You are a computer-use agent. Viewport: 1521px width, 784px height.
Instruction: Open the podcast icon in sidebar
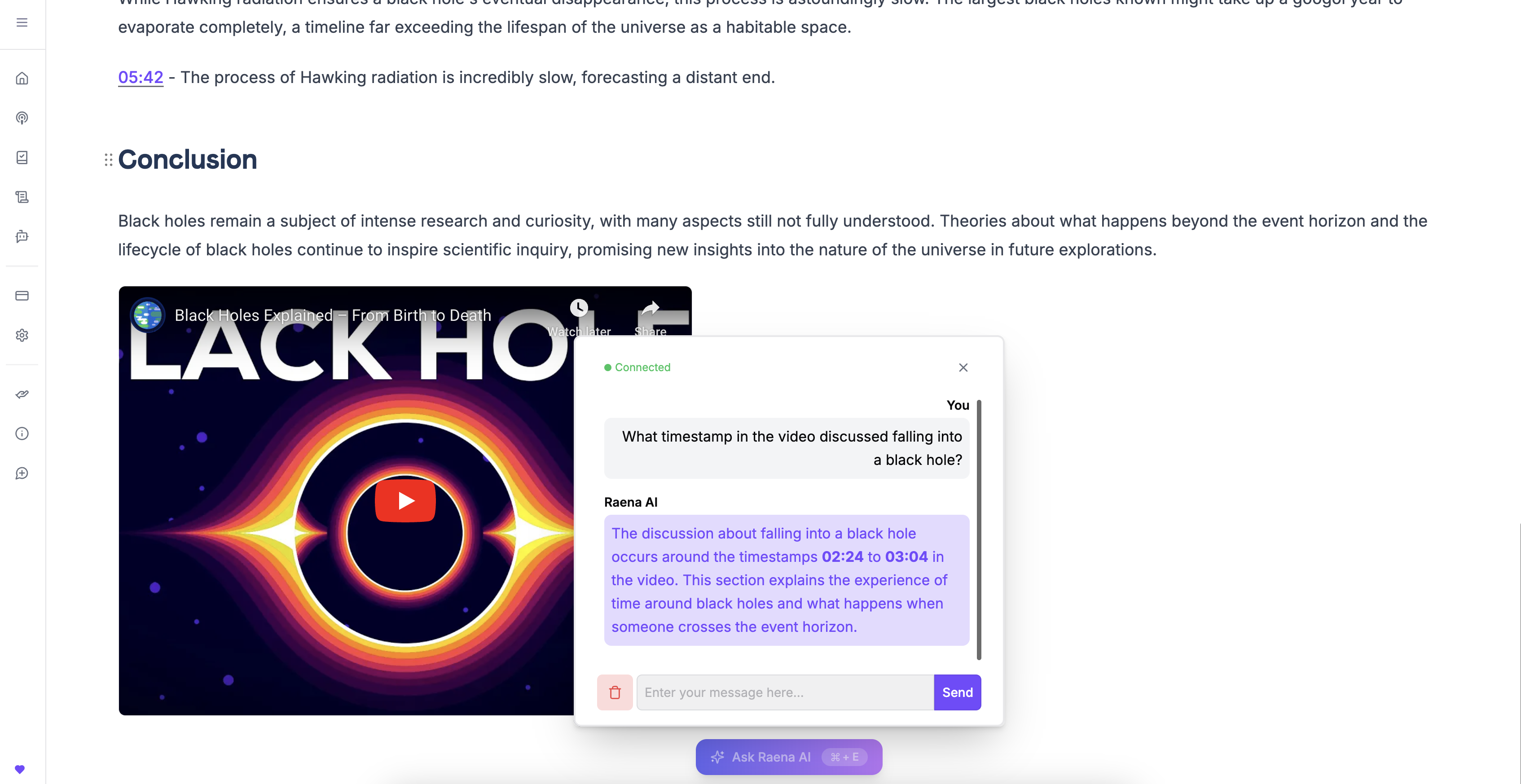[x=22, y=118]
